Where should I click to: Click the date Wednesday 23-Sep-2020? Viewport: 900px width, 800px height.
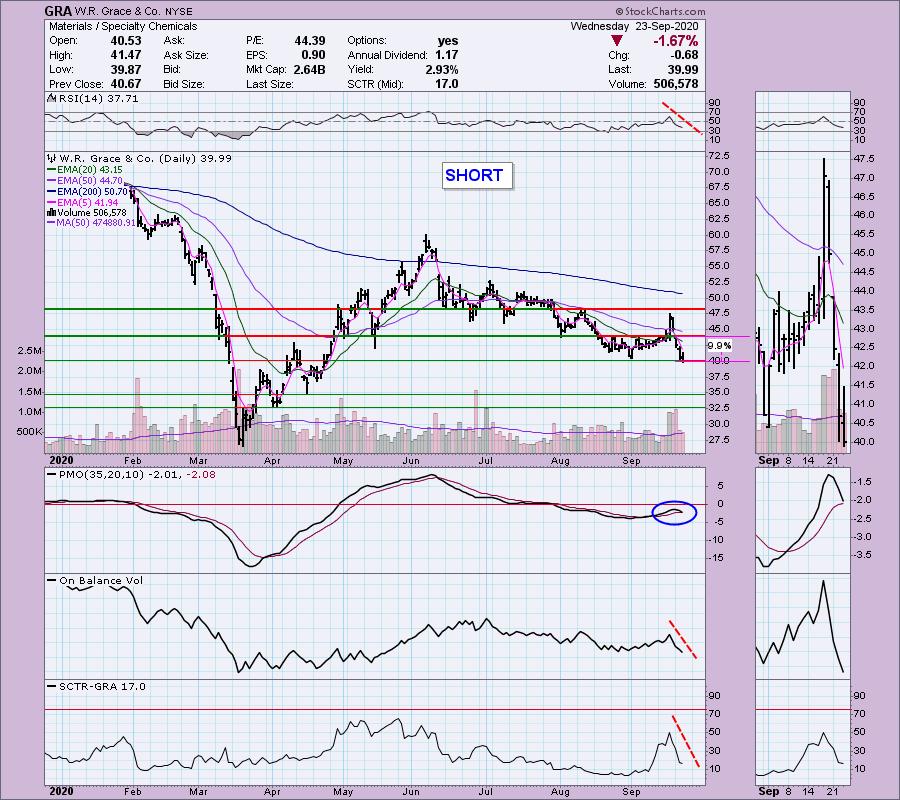[x=634, y=26]
